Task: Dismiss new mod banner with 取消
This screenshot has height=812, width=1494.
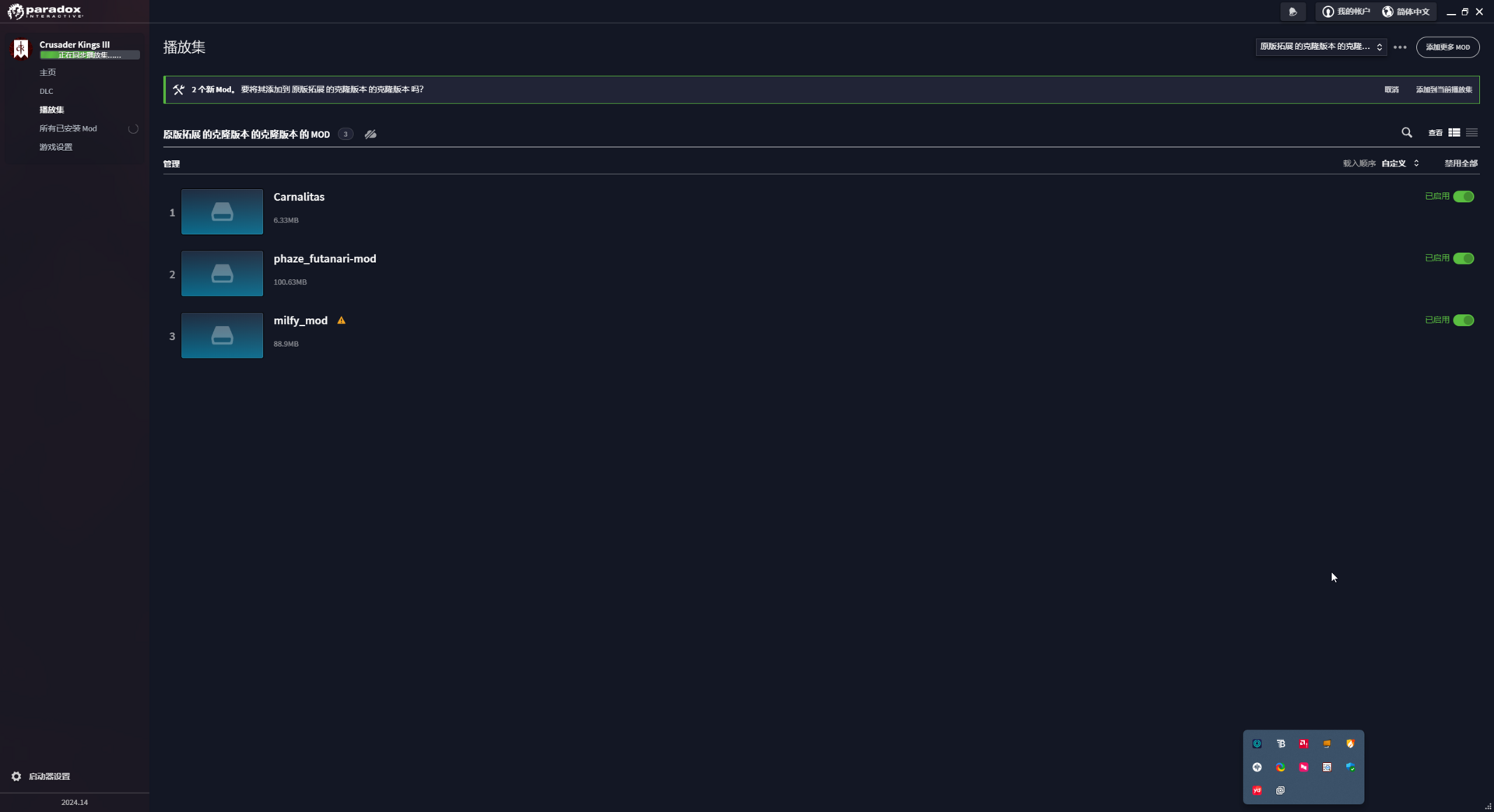Action: pos(1391,89)
